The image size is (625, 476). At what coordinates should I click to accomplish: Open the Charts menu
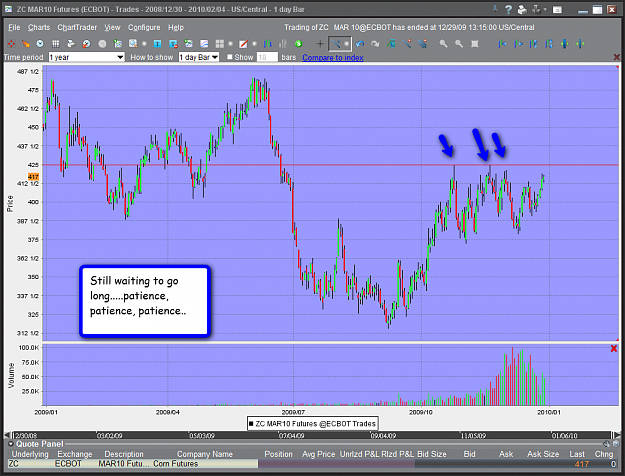pyautogui.click(x=39, y=27)
